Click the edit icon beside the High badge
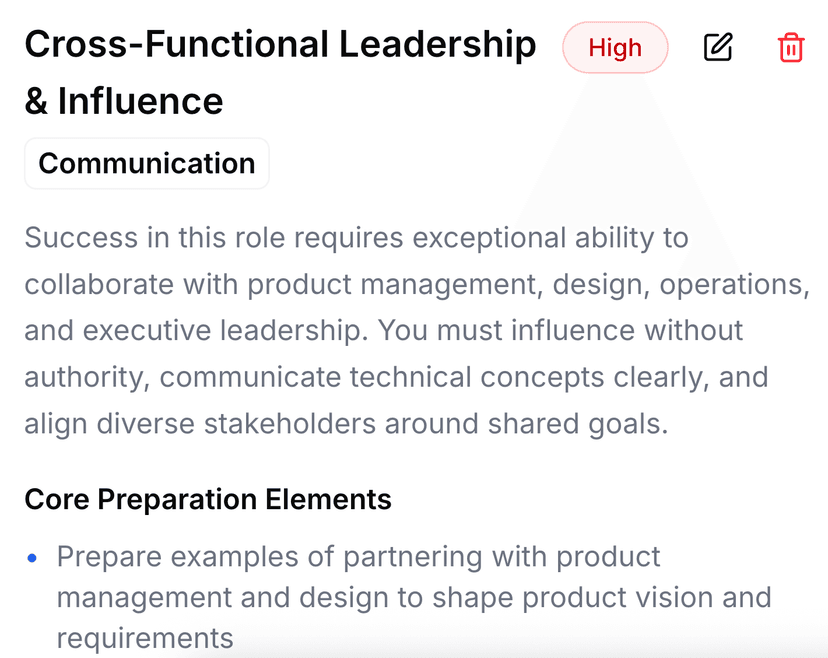This screenshot has width=828, height=658. (718, 47)
